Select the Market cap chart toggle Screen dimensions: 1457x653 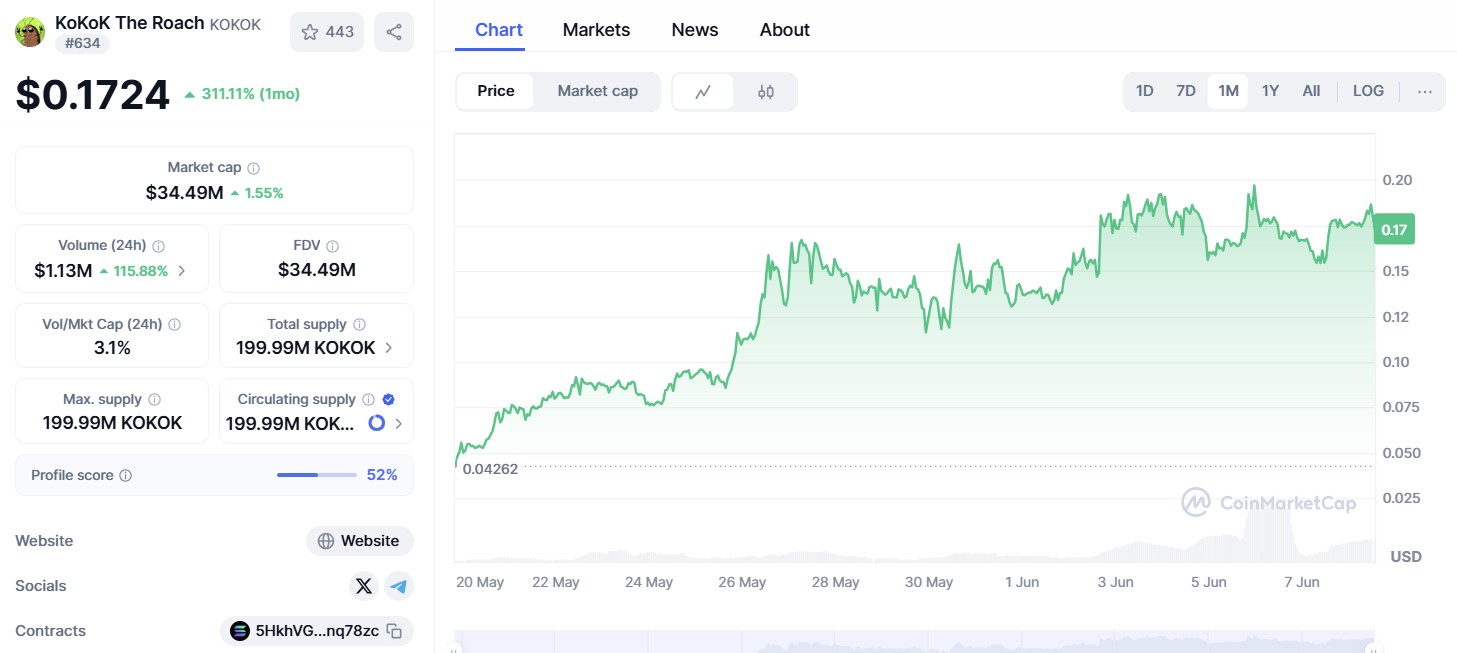tap(598, 91)
